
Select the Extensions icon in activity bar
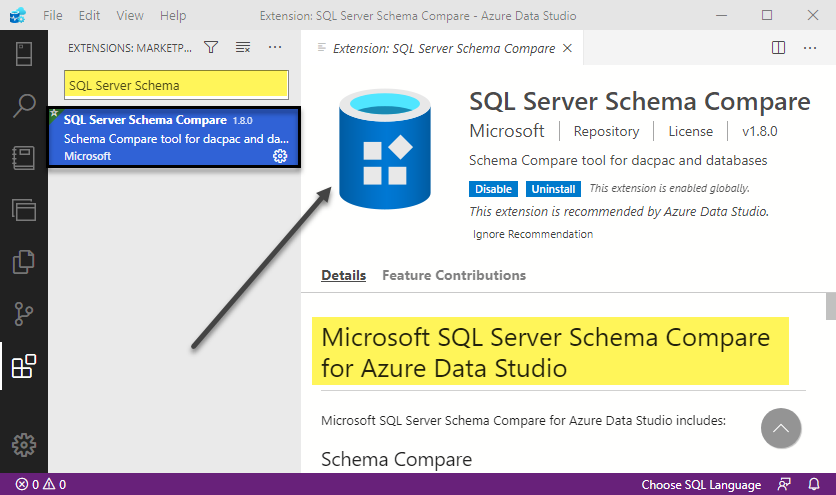pos(23,366)
